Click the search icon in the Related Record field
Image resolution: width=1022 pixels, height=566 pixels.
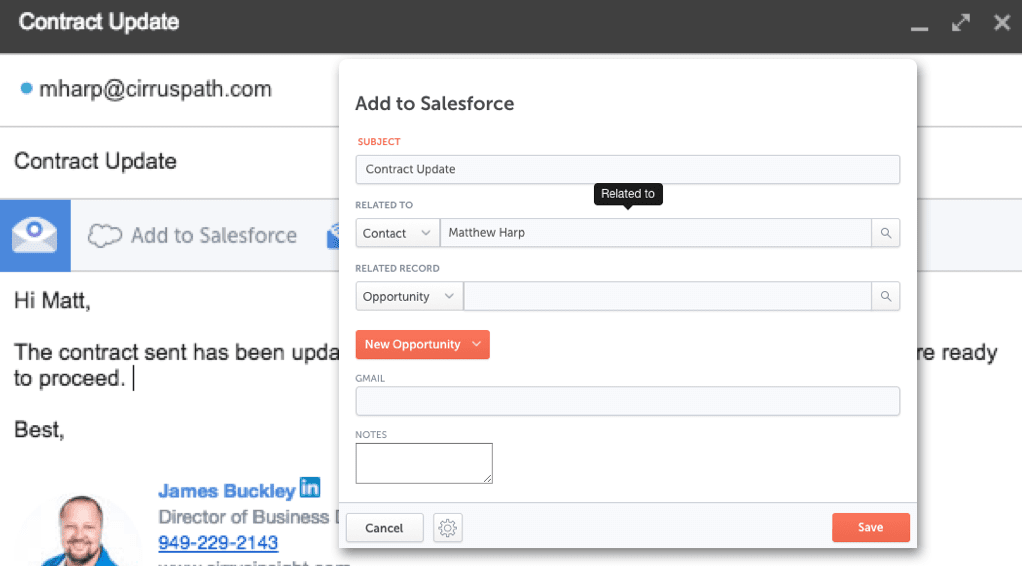[x=886, y=296]
